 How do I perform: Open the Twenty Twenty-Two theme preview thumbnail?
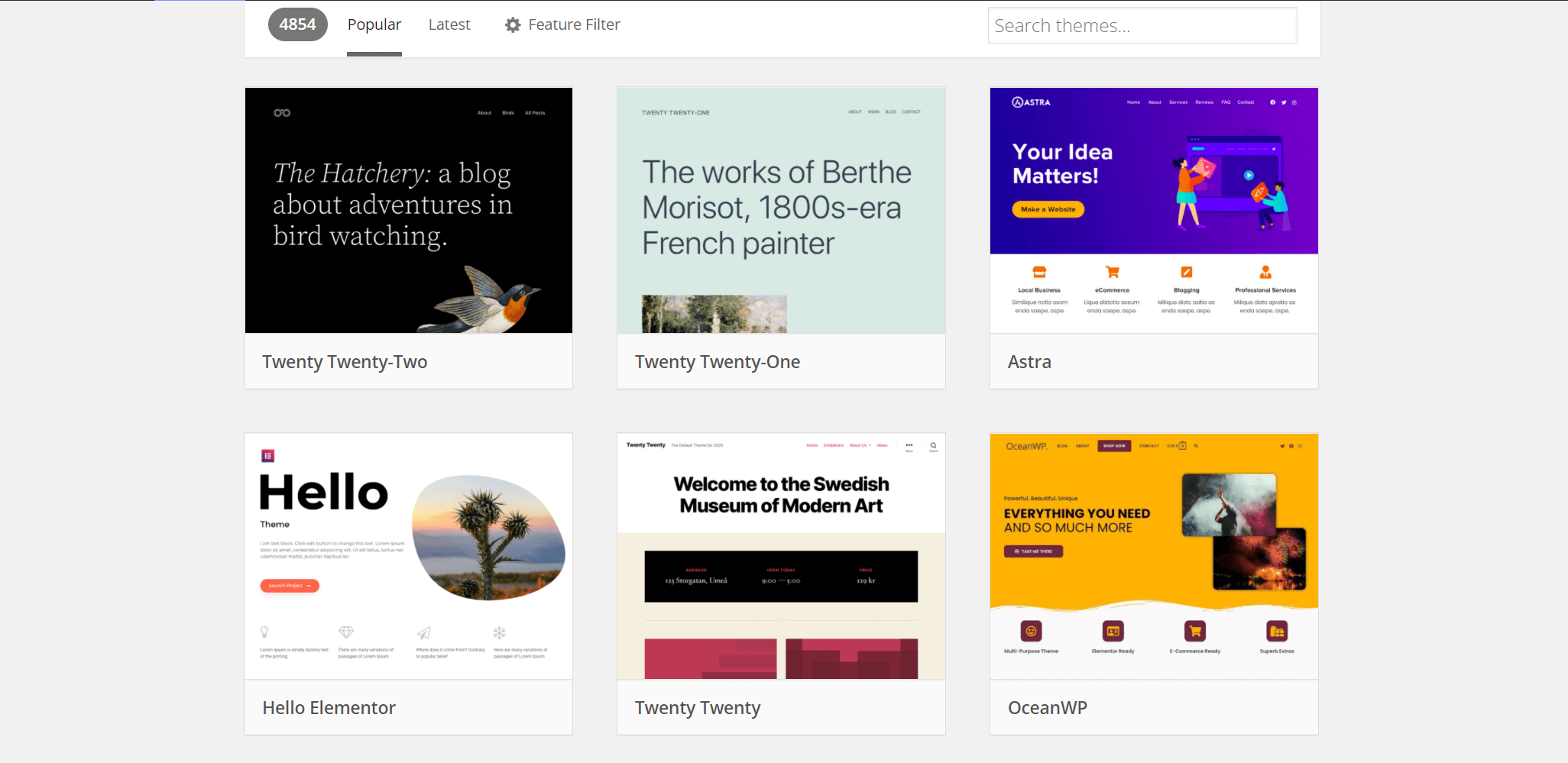409,210
